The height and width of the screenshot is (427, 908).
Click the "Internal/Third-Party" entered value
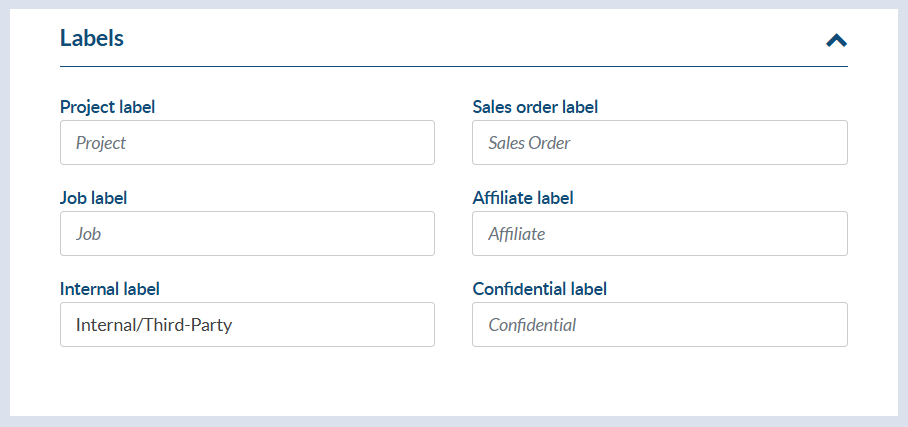(x=154, y=325)
